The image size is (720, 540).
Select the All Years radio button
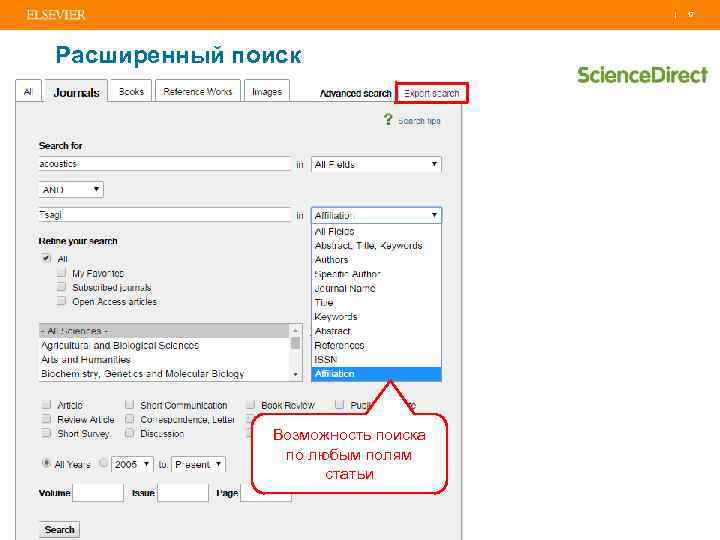[46, 463]
